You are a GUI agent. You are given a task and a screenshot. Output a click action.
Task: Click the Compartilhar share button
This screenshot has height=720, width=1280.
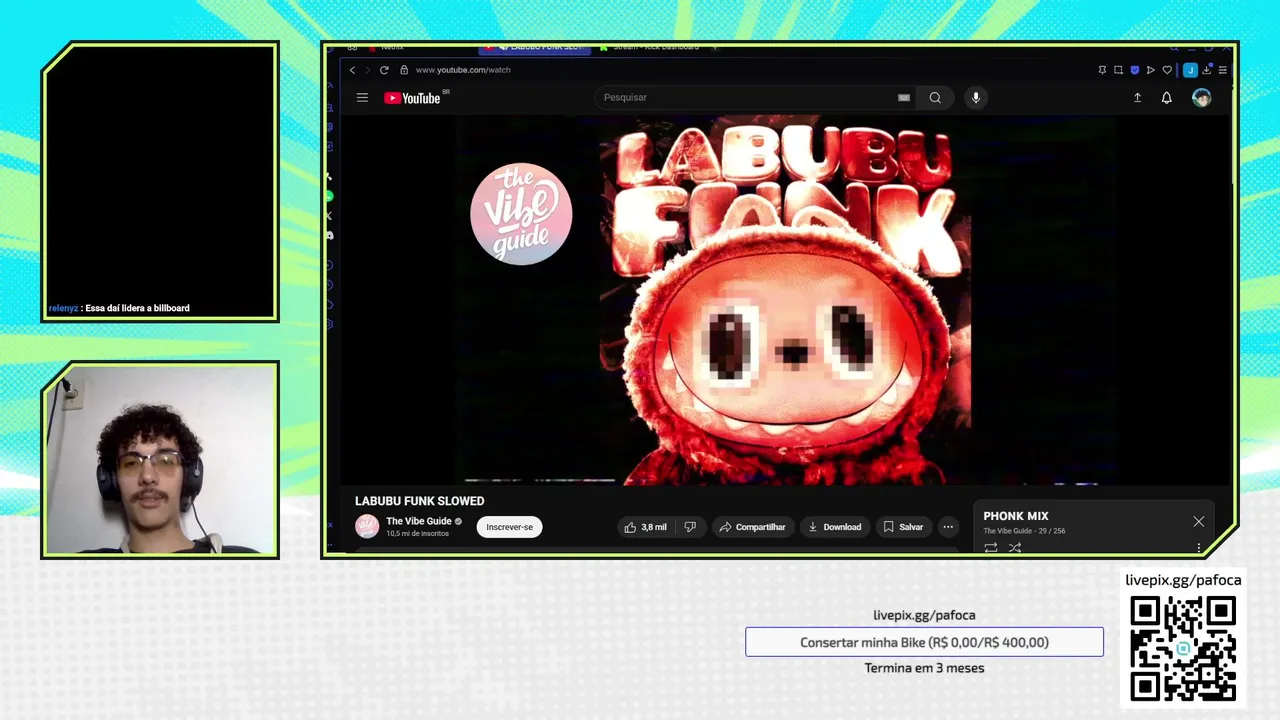752,527
